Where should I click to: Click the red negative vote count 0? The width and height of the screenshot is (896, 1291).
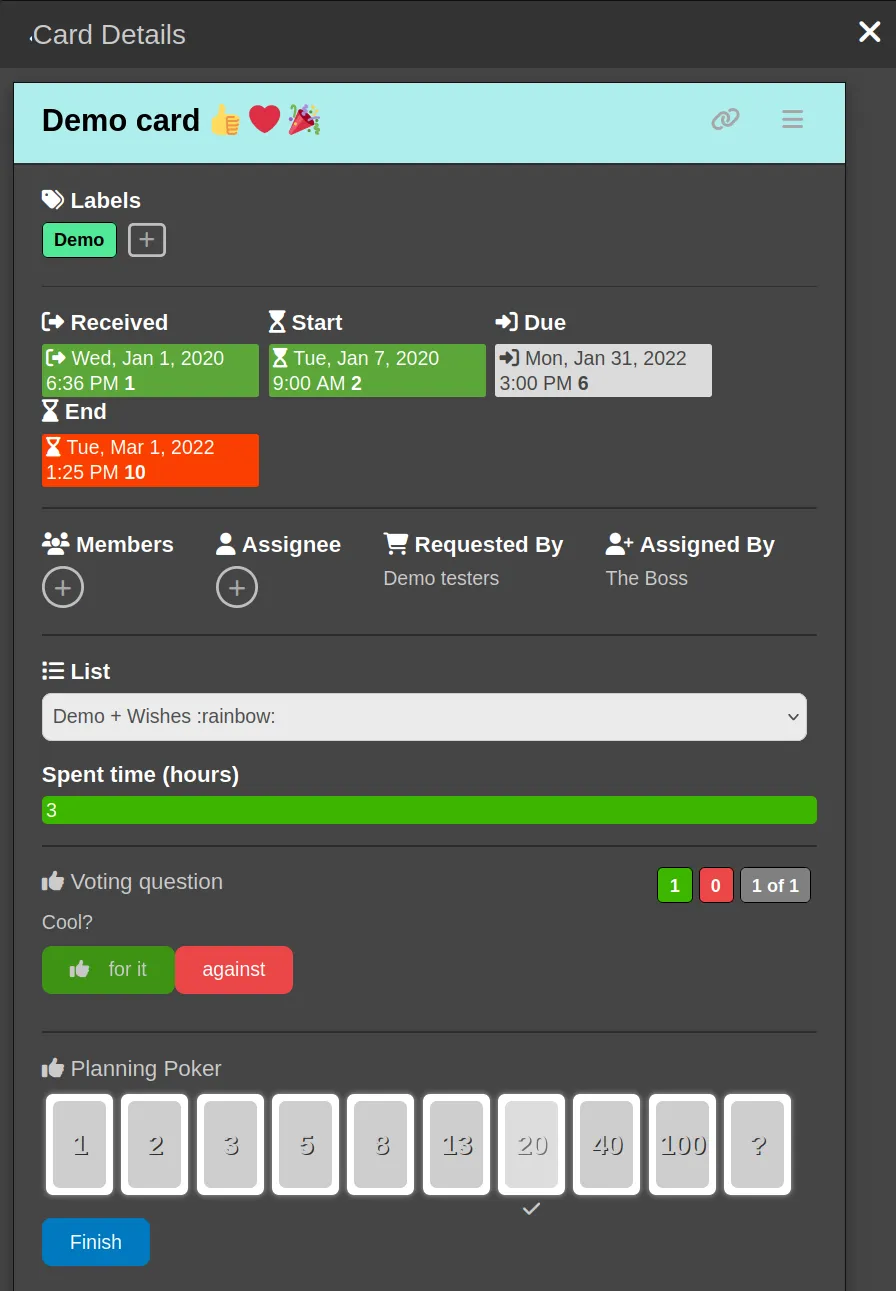[716, 886]
